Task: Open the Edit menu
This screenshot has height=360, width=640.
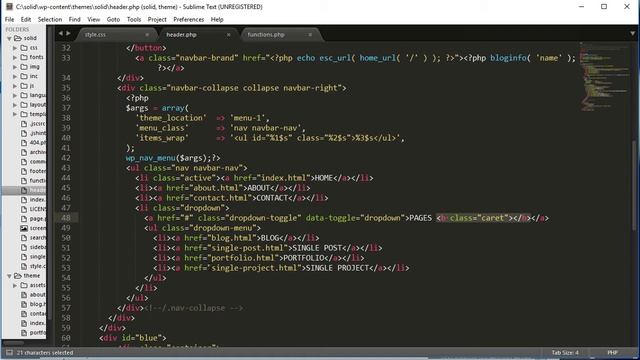Action: tap(26, 19)
